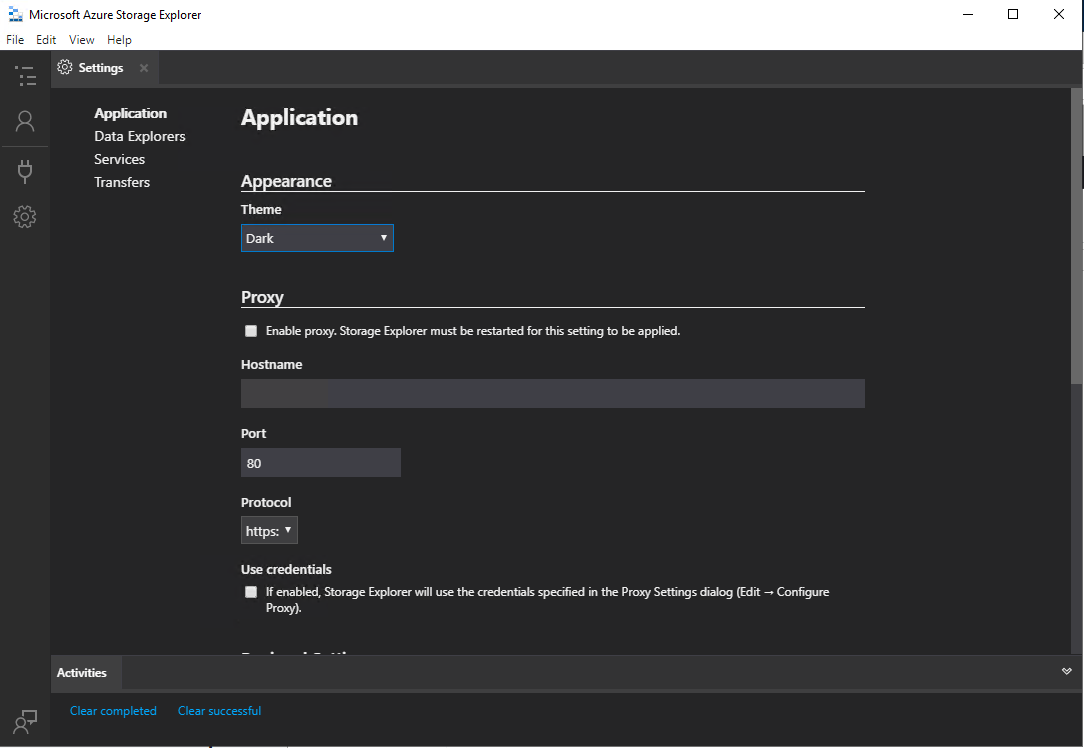Screen dimensions: 1084x748
Task: Click Azure Storage Explorer app icon
Action: point(15,15)
